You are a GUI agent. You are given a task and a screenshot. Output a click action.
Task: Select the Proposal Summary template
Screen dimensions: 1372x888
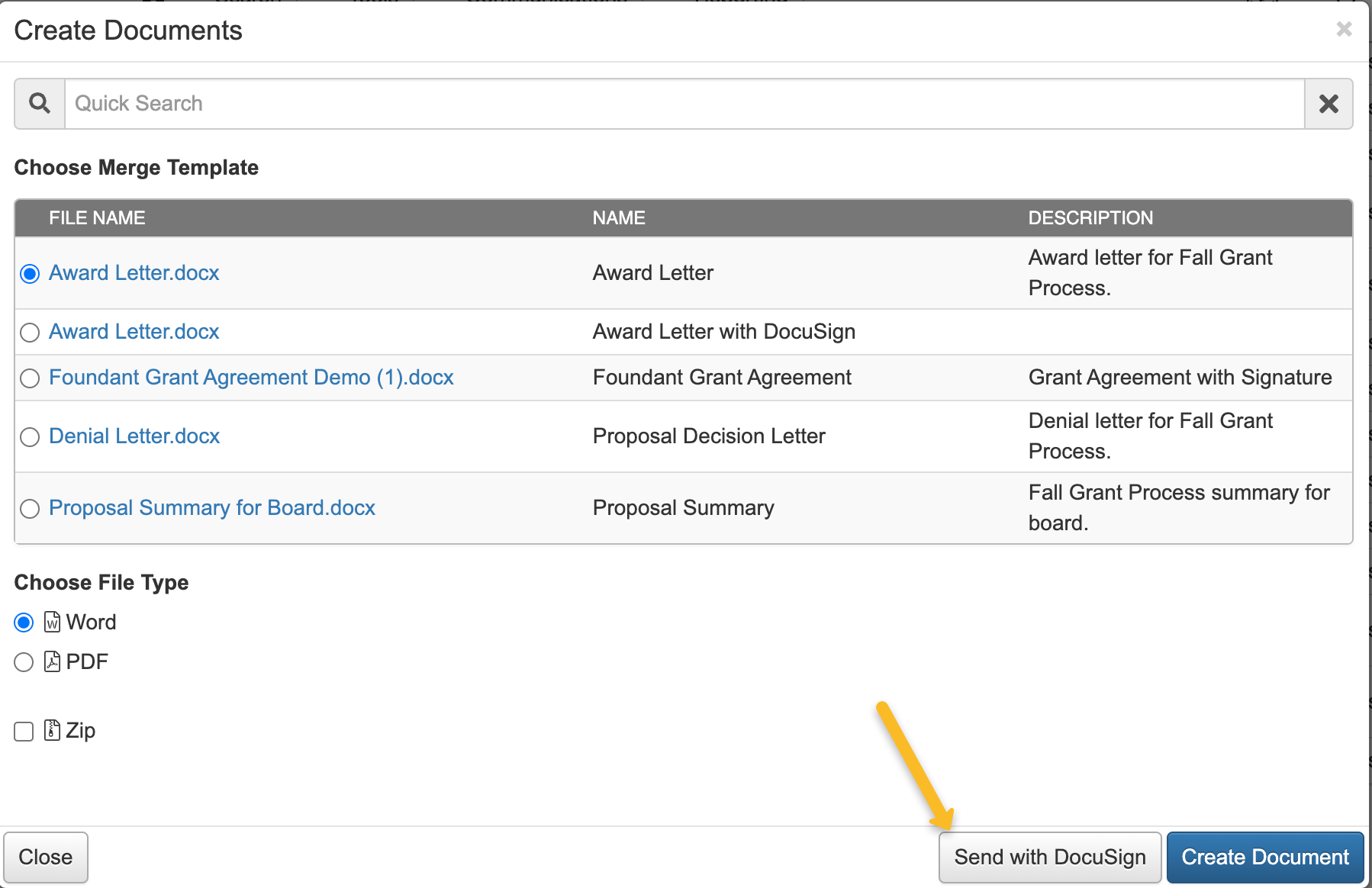pyautogui.click(x=30, y=508)
